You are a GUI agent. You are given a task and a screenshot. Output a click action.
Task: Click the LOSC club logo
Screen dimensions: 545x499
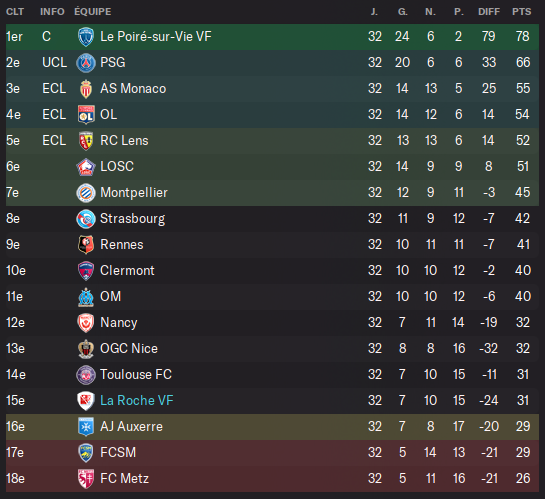(x=86, y=166)
